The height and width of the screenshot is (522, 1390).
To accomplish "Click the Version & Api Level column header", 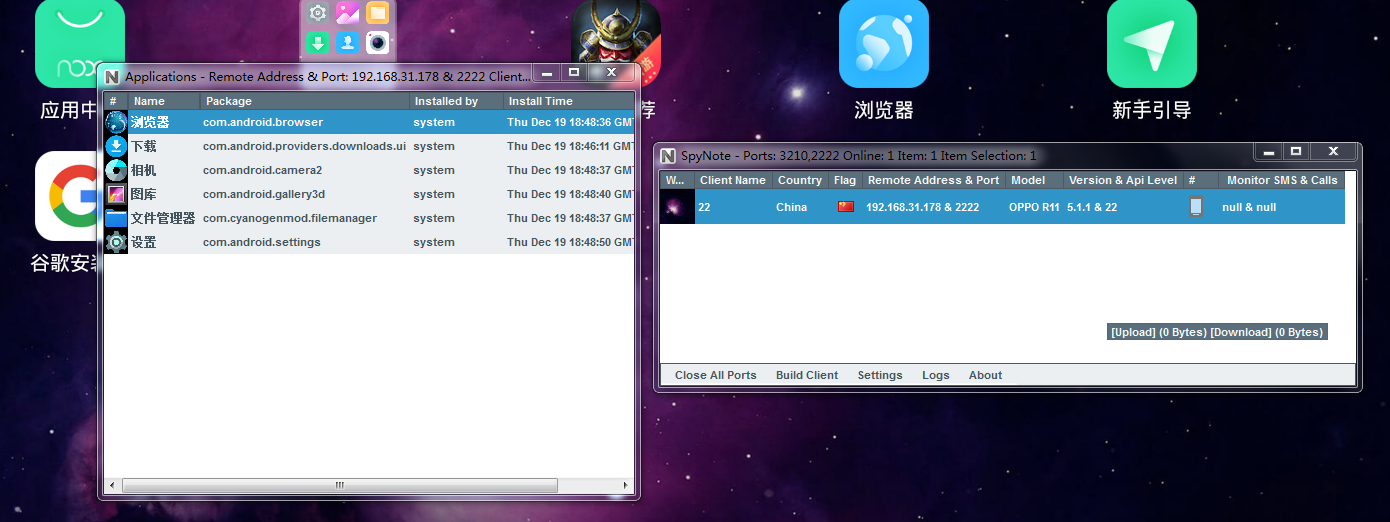I will pyautogui.click(x=1122, y=180).
